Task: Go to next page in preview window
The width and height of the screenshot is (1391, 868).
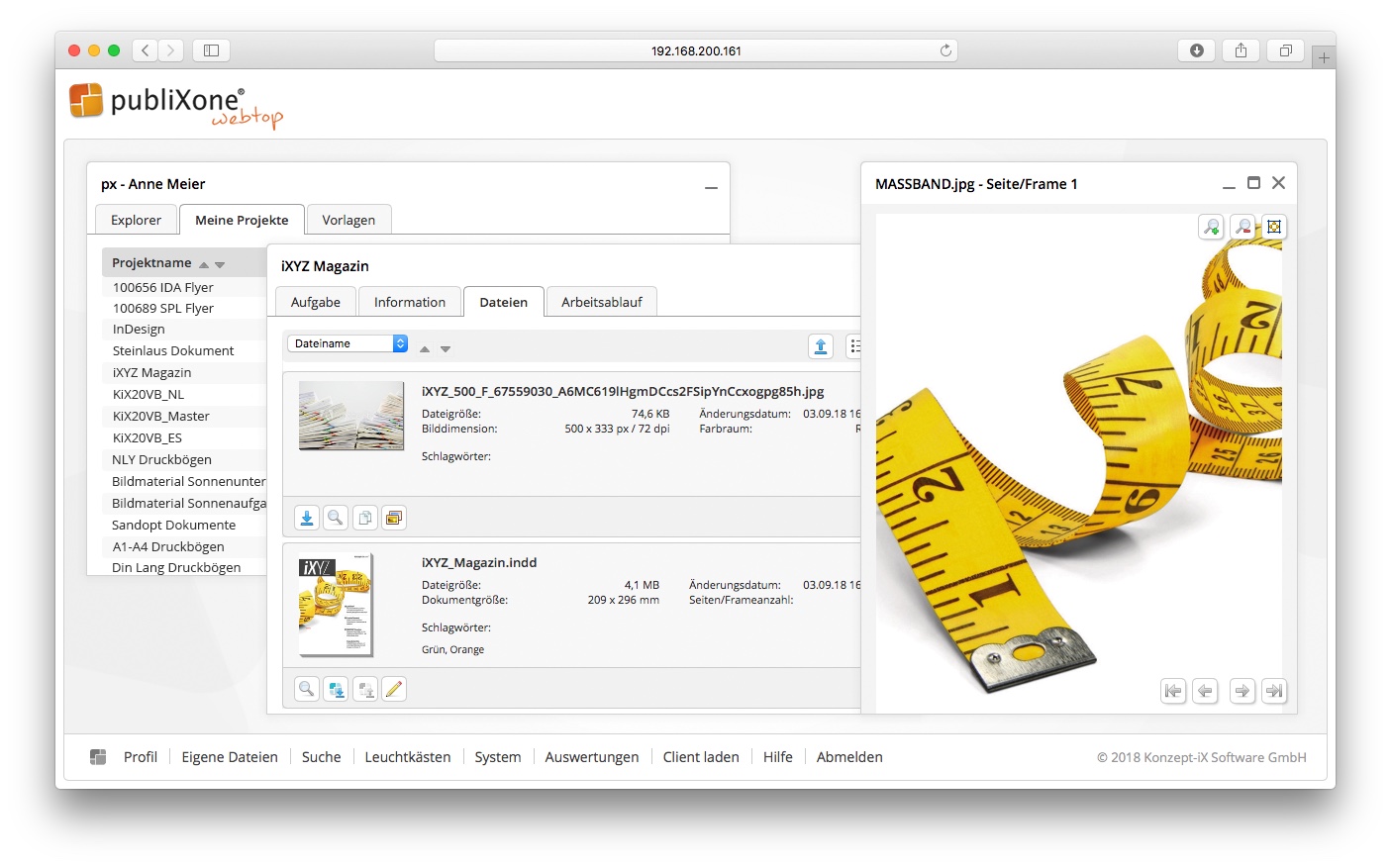Action: [1242, 691]
